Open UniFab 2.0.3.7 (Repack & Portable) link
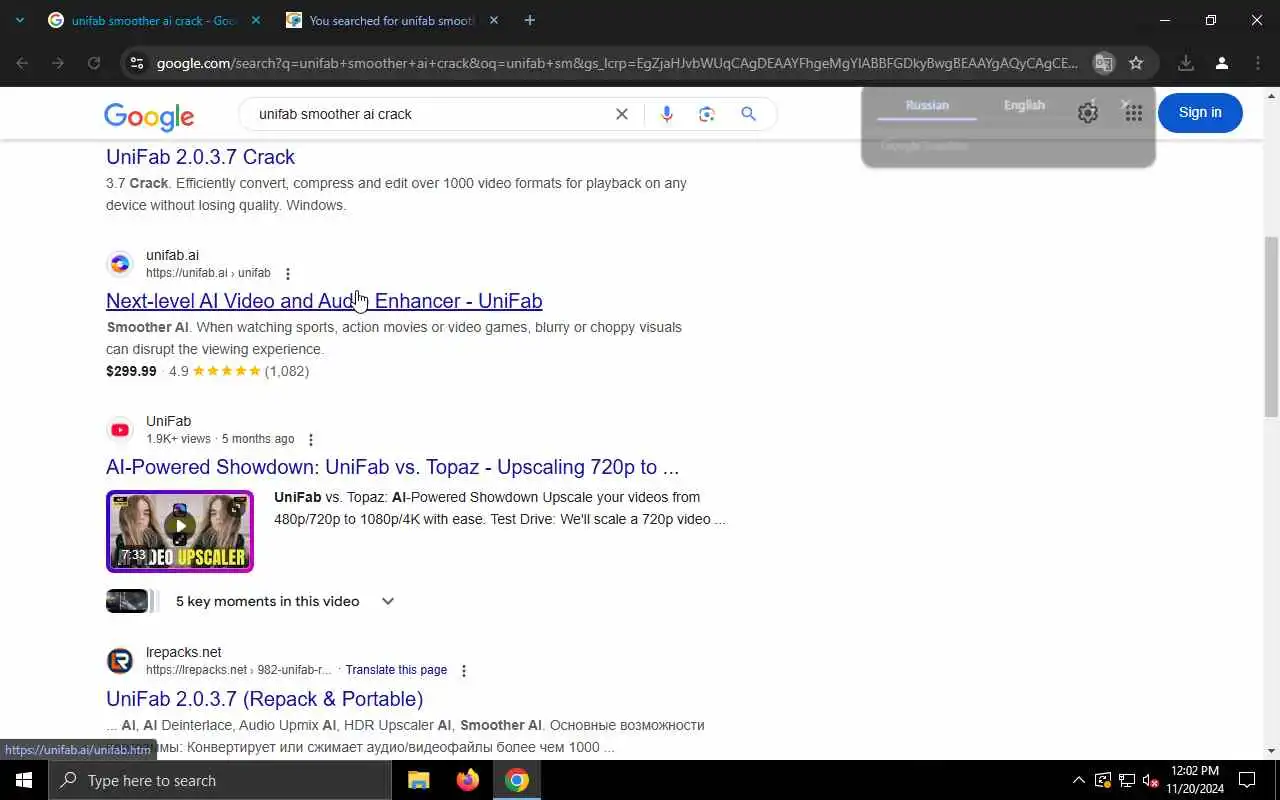Viewport: 1280px width, 800px height. click(x=264, y=699)
